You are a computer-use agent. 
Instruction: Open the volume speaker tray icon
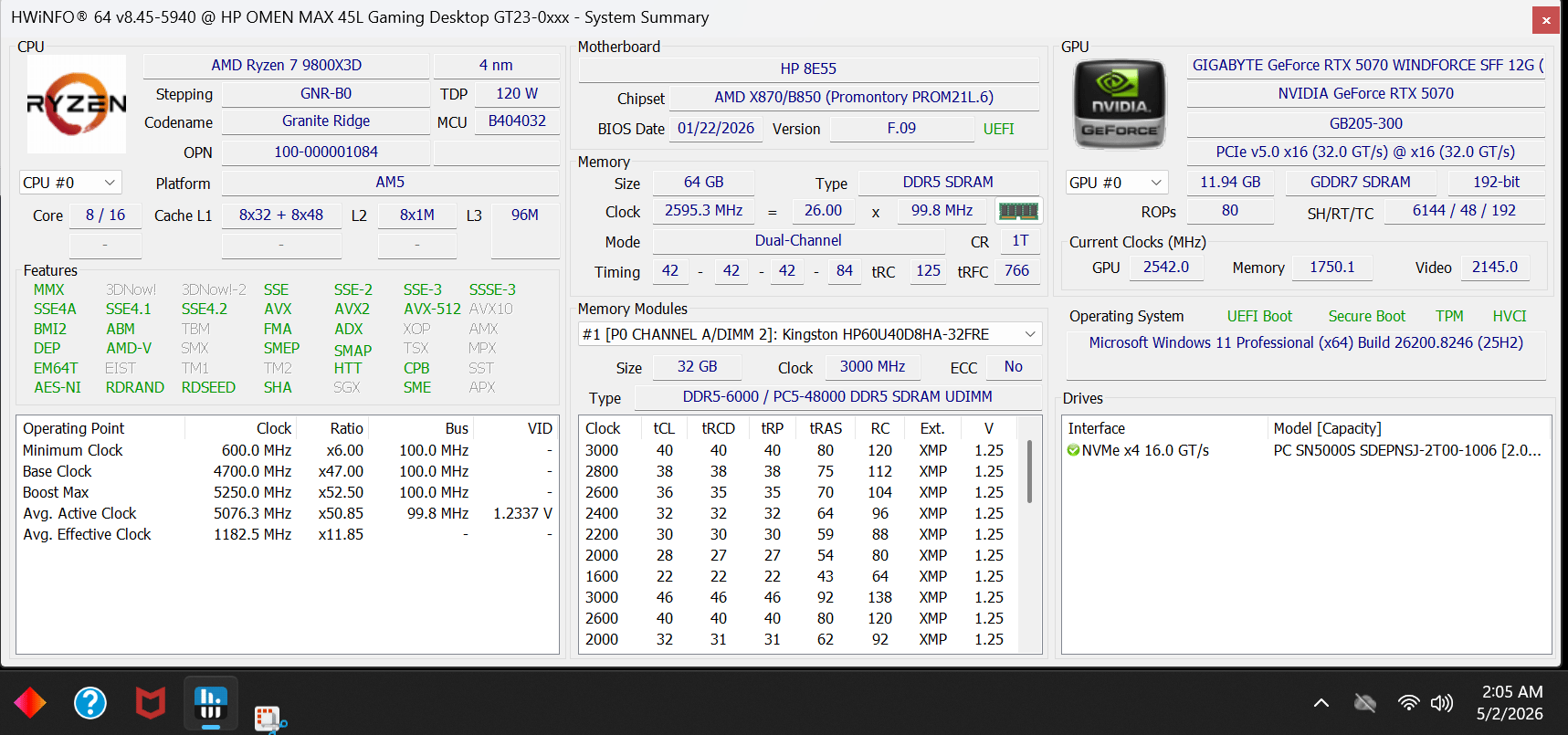1441,702
